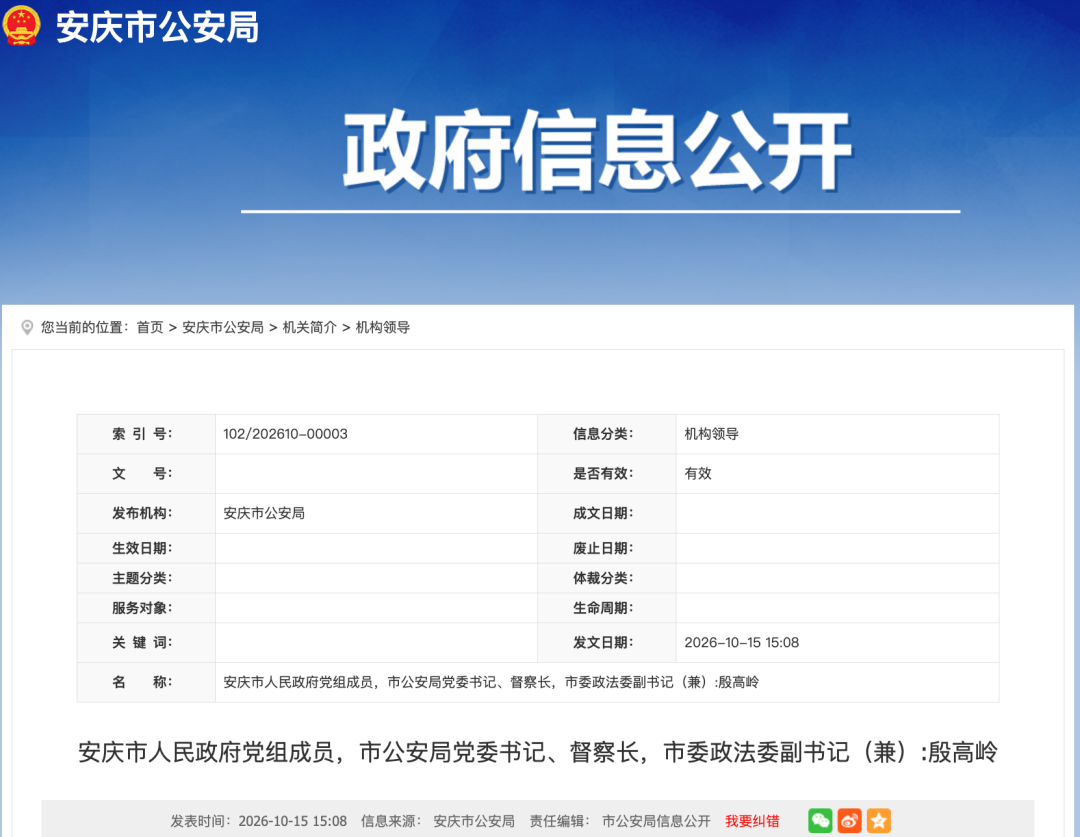Click the date 2026-10-15 15:08 in the table
Image resolution: width=1080 pixels, height=837 pixels.
coord(741,643)
